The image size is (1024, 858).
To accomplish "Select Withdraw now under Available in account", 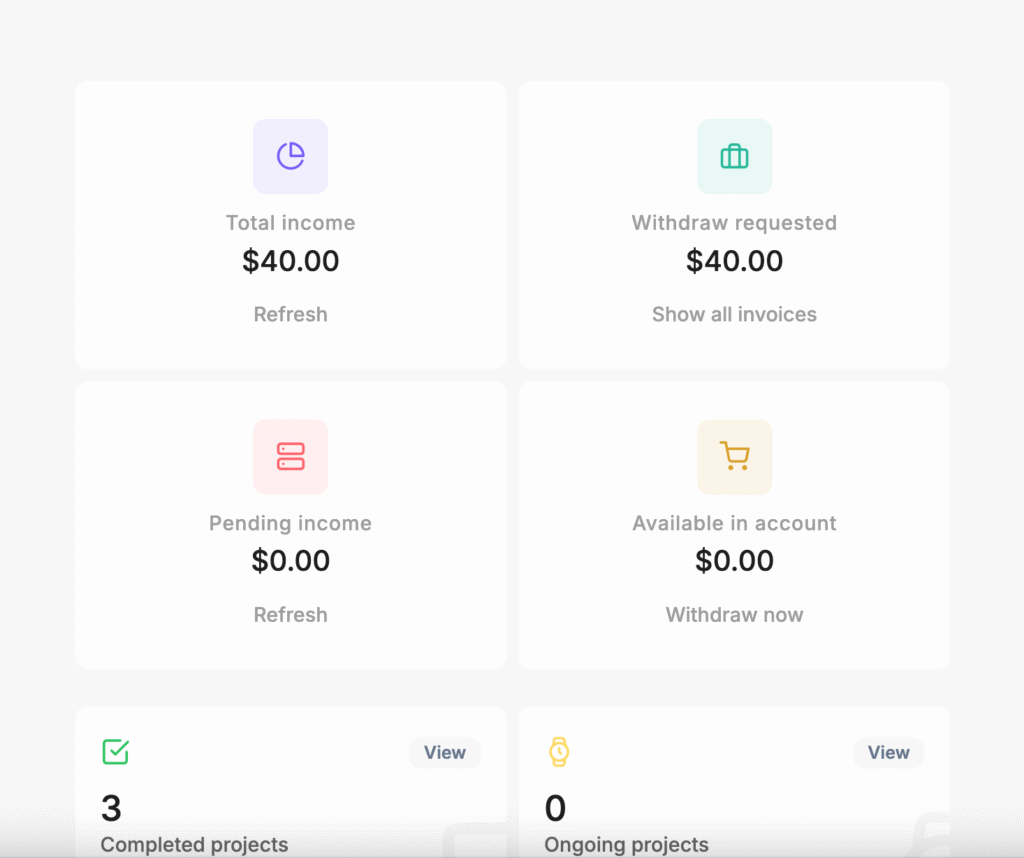I will [734, 614].
